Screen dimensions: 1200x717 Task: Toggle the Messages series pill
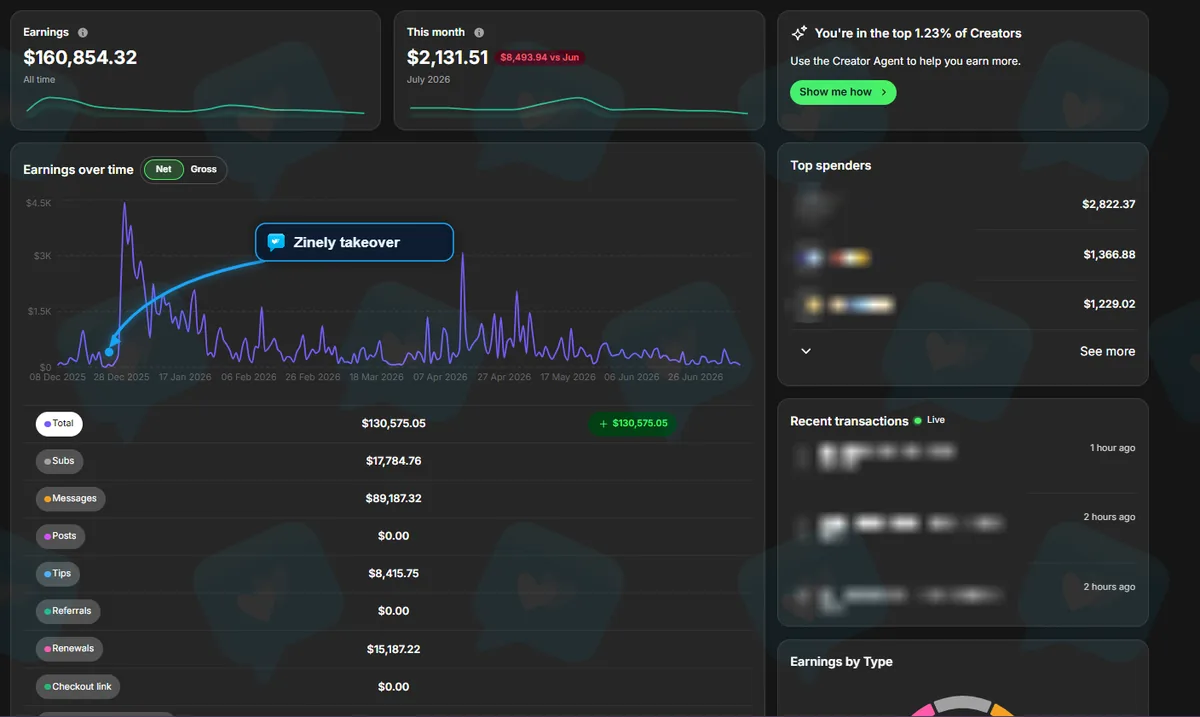coord(71,498)
